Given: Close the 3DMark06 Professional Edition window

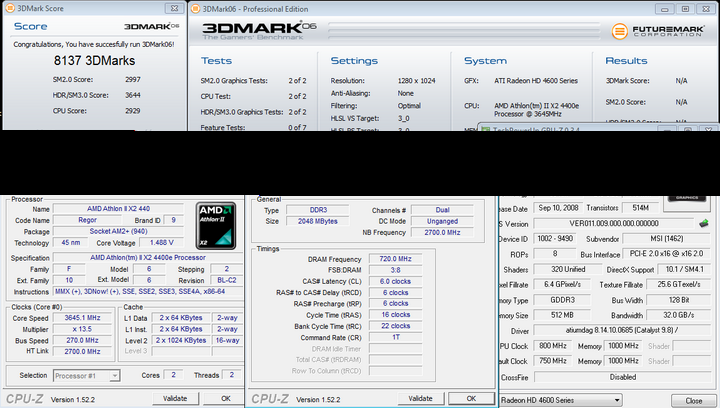Looking at the screenshot, I should [x=706, y=9].
